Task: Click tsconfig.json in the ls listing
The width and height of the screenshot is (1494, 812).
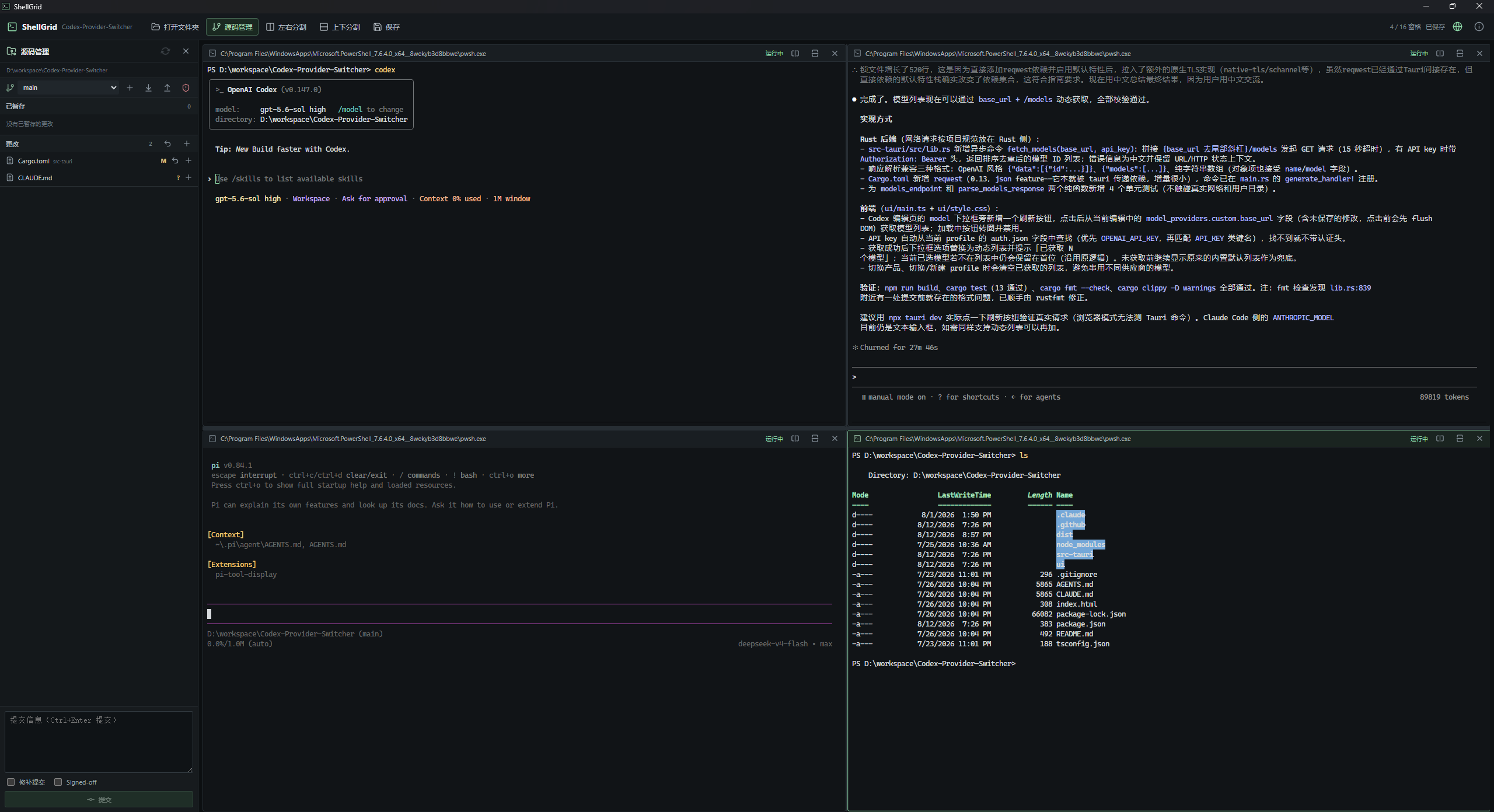Action: (1083, 643)
